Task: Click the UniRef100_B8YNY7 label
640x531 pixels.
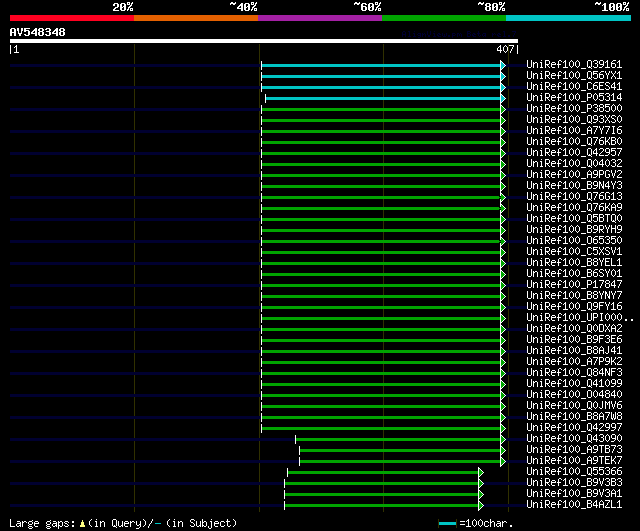Action: (574, 296)
